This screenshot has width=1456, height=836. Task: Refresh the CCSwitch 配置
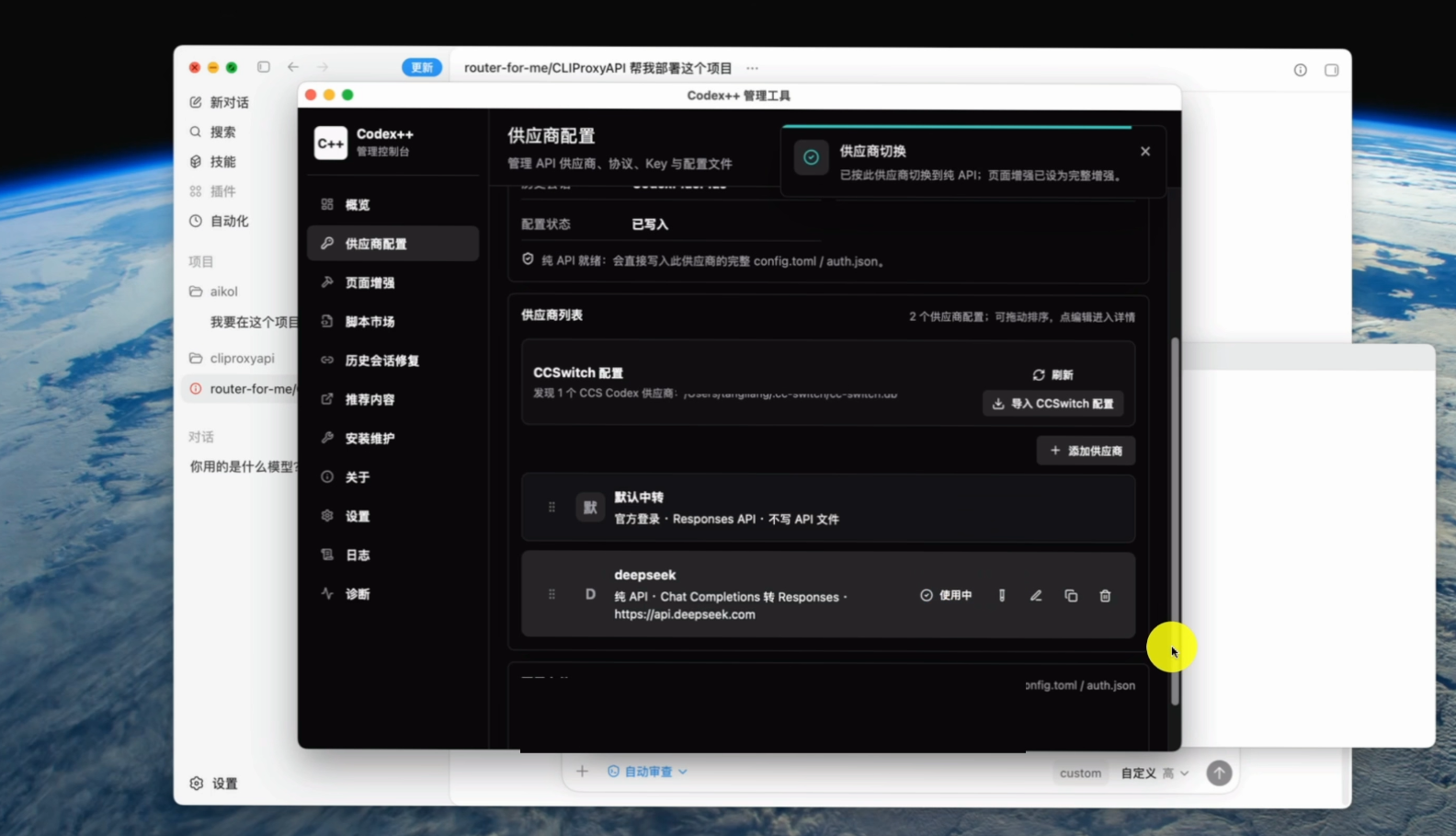(1053, 374)
